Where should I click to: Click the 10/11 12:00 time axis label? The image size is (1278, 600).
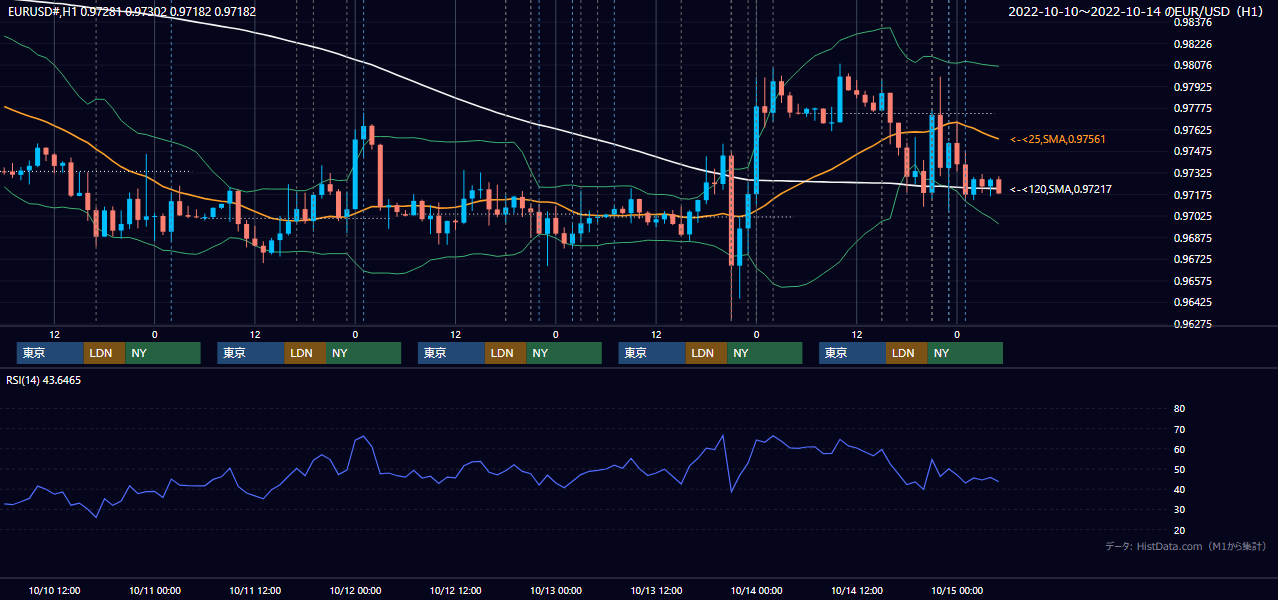[255, 590]
